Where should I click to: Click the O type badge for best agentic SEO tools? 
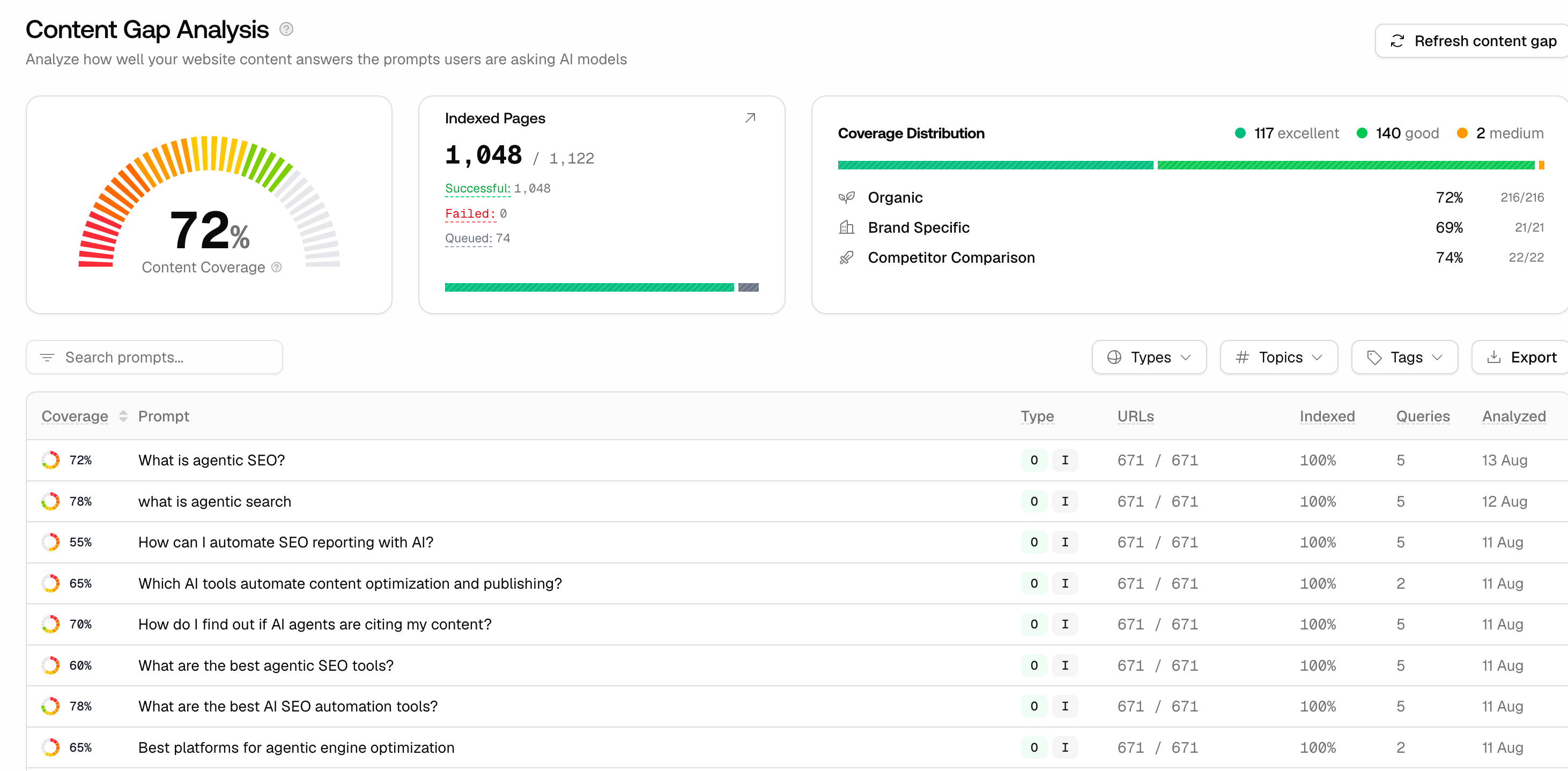point(1034,666)
